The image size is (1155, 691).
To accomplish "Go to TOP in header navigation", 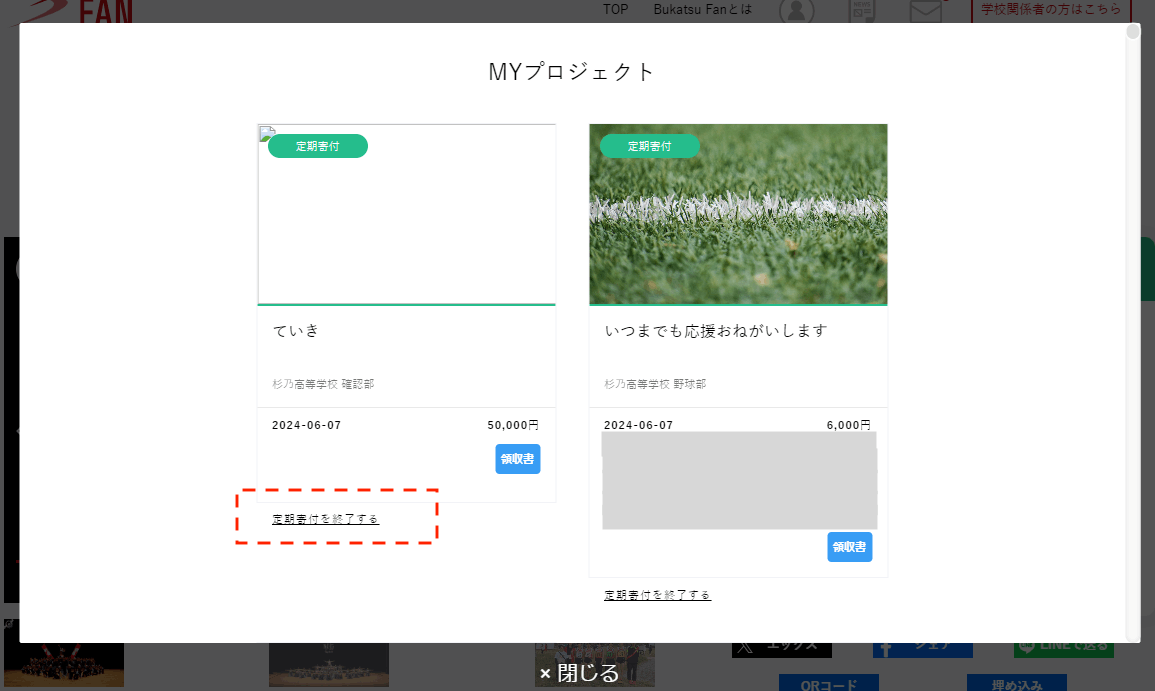I will (x=616, y=10).
